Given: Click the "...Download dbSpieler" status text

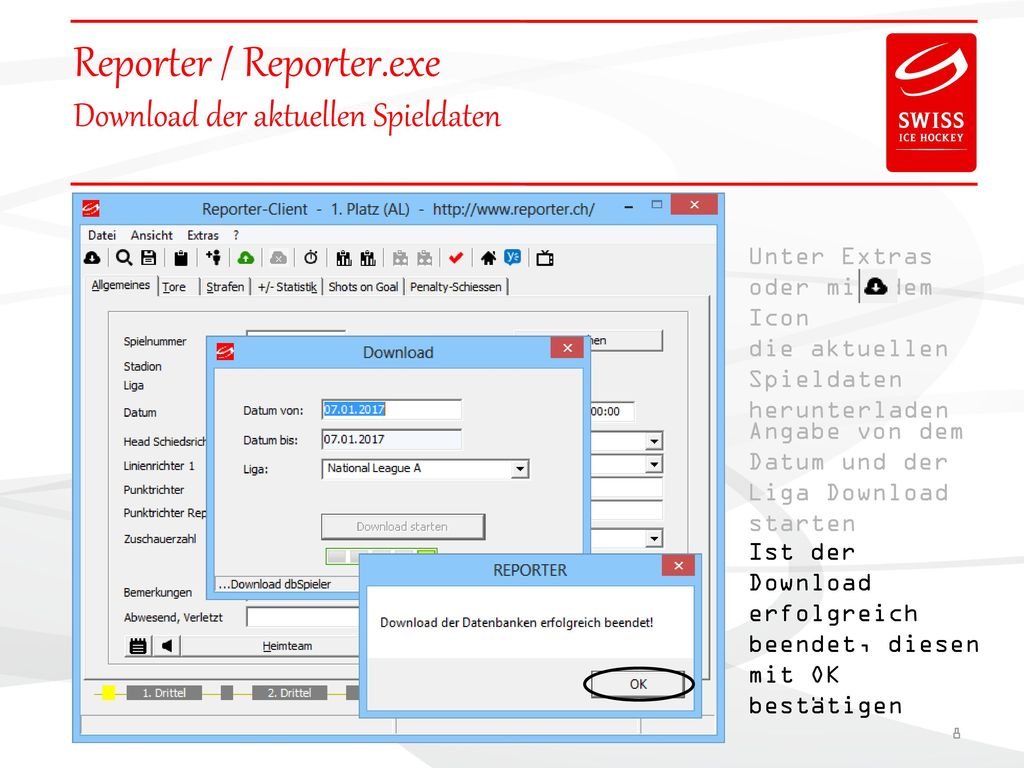Looking at the screenshot, I should tap(275, 584).
